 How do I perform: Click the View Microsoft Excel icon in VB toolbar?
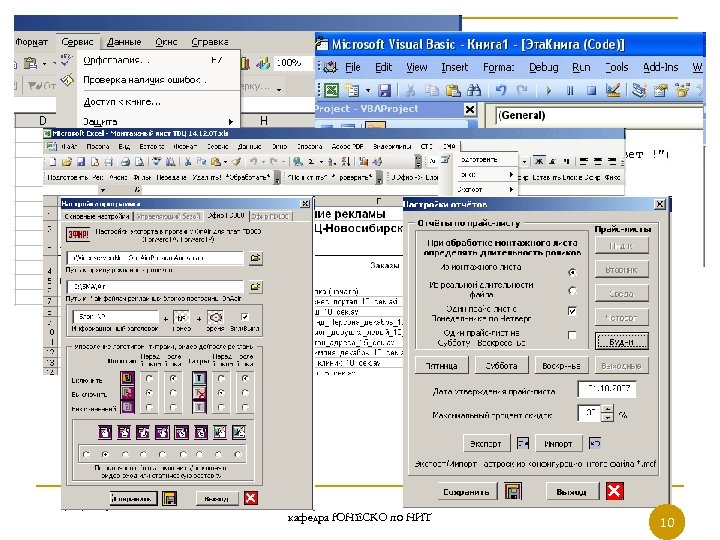pyautogui.click(x=331, y=90)
